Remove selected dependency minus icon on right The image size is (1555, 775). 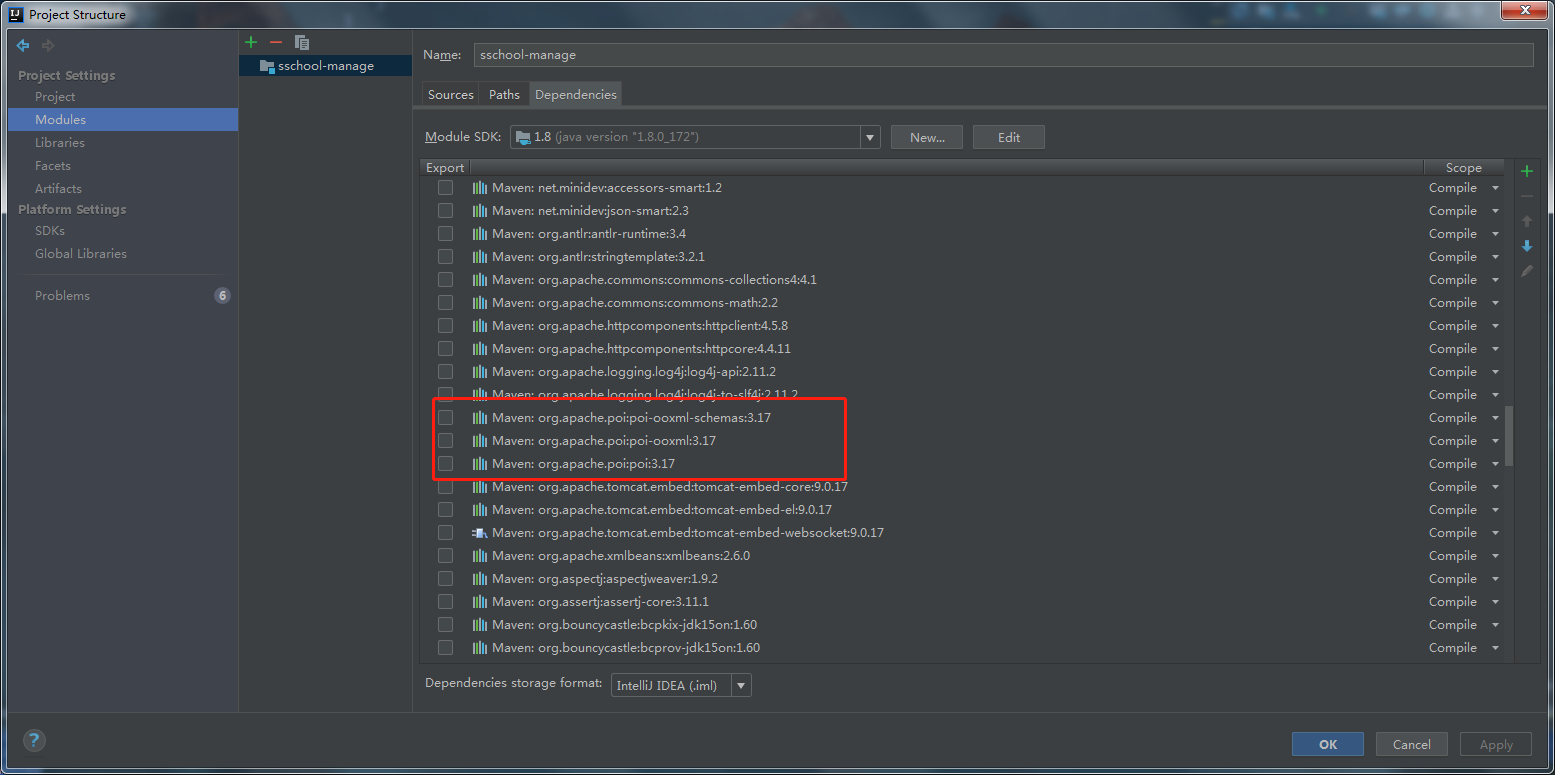click(1527, 196)
